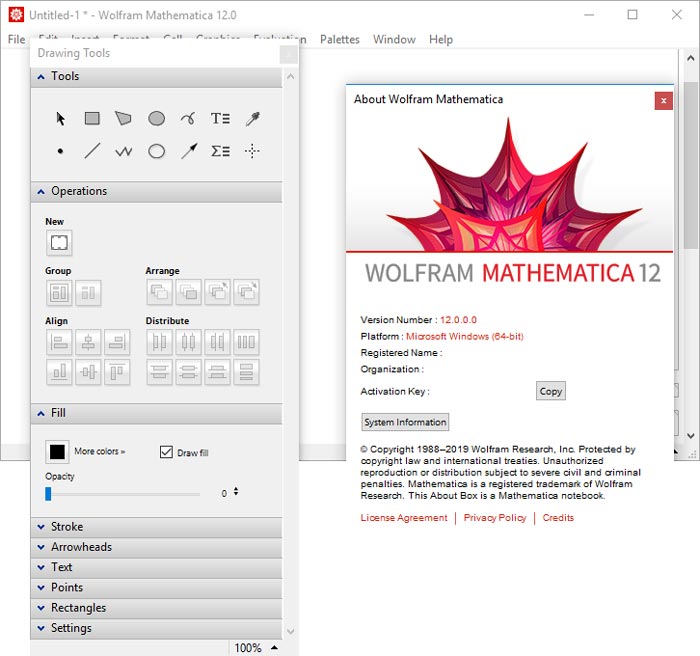Maximize the Mathematica window

pyautogui.click(x=632, y=15)
